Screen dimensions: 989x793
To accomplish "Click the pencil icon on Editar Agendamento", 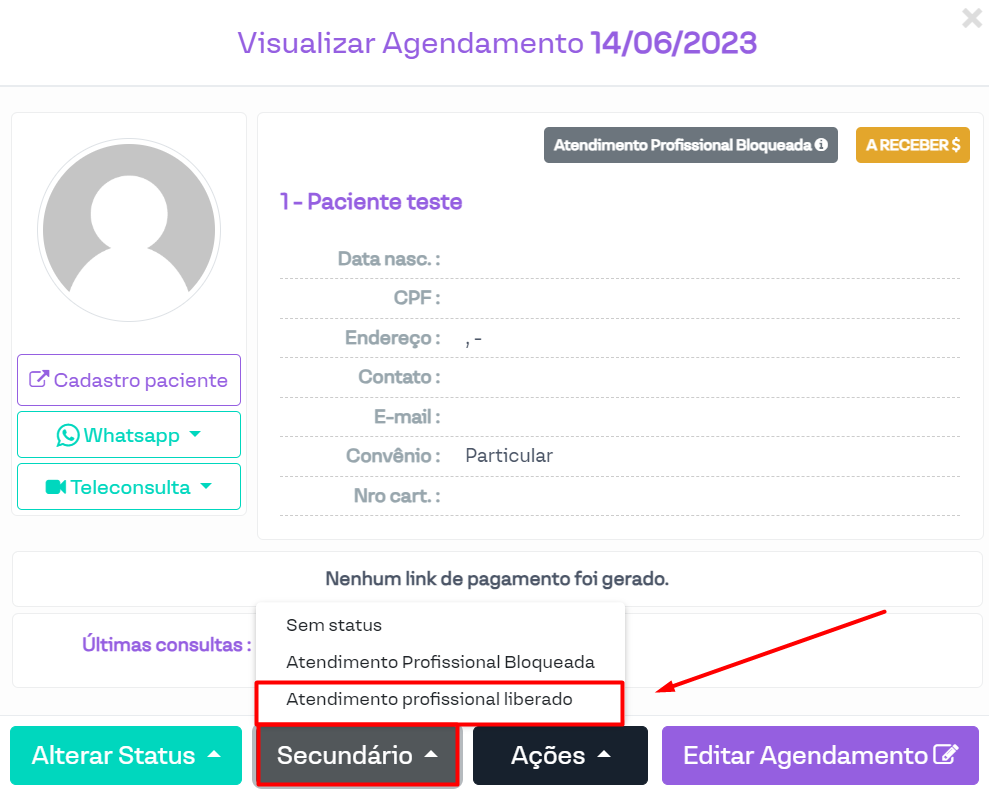I will coord(946,755).
